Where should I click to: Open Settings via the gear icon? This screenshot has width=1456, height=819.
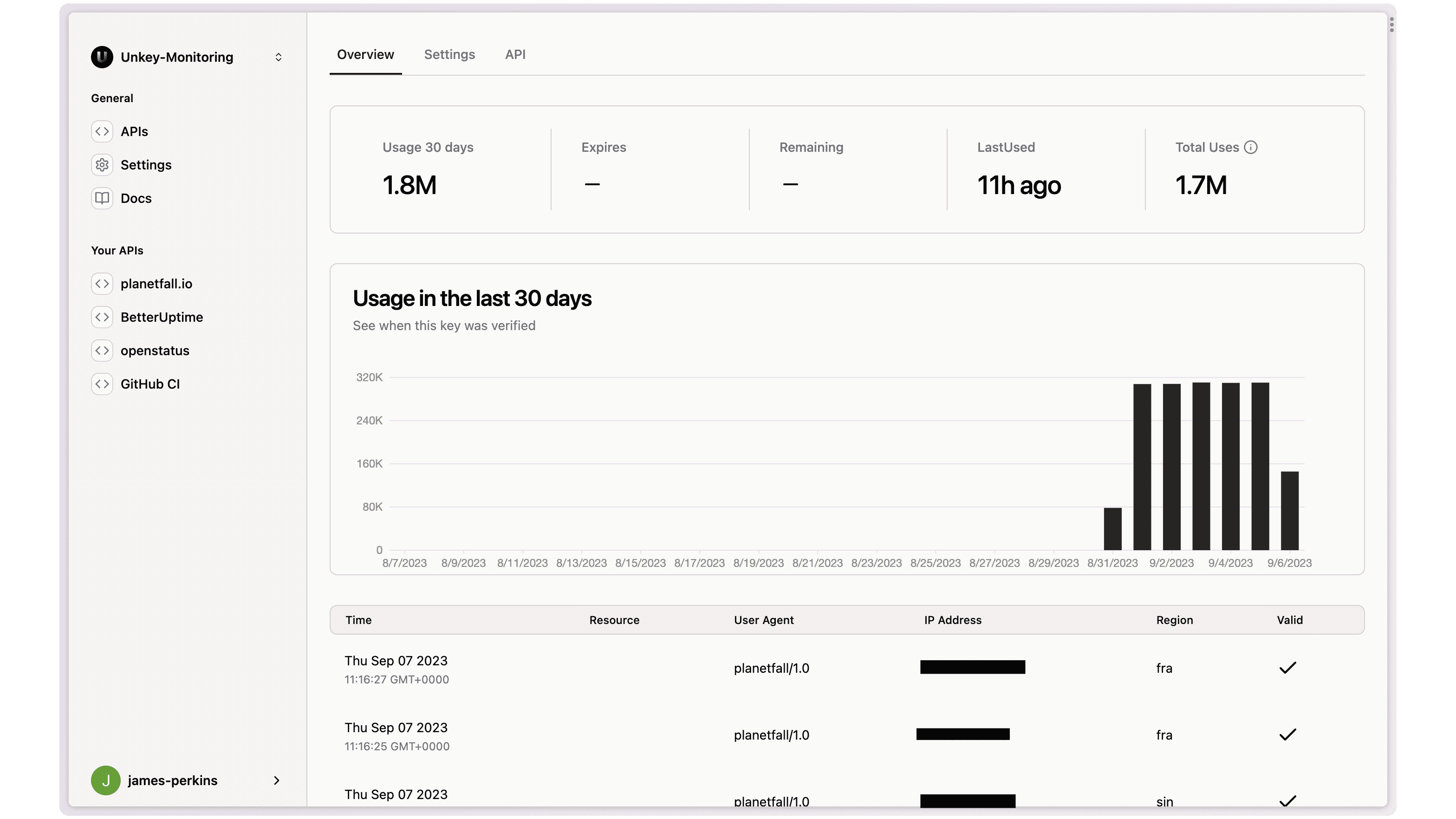102,164
